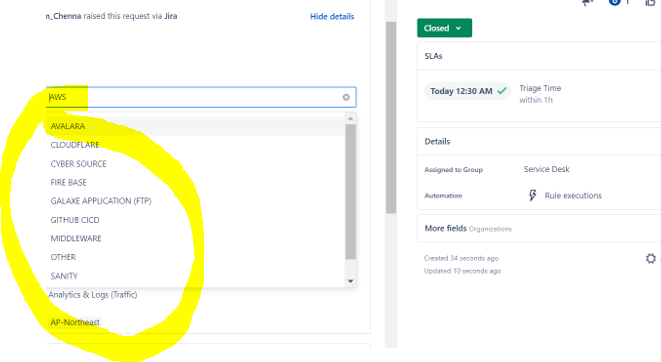Open the Rule executions lightning icon
This screenshot has height=362, width=661.
coord(532,195)
